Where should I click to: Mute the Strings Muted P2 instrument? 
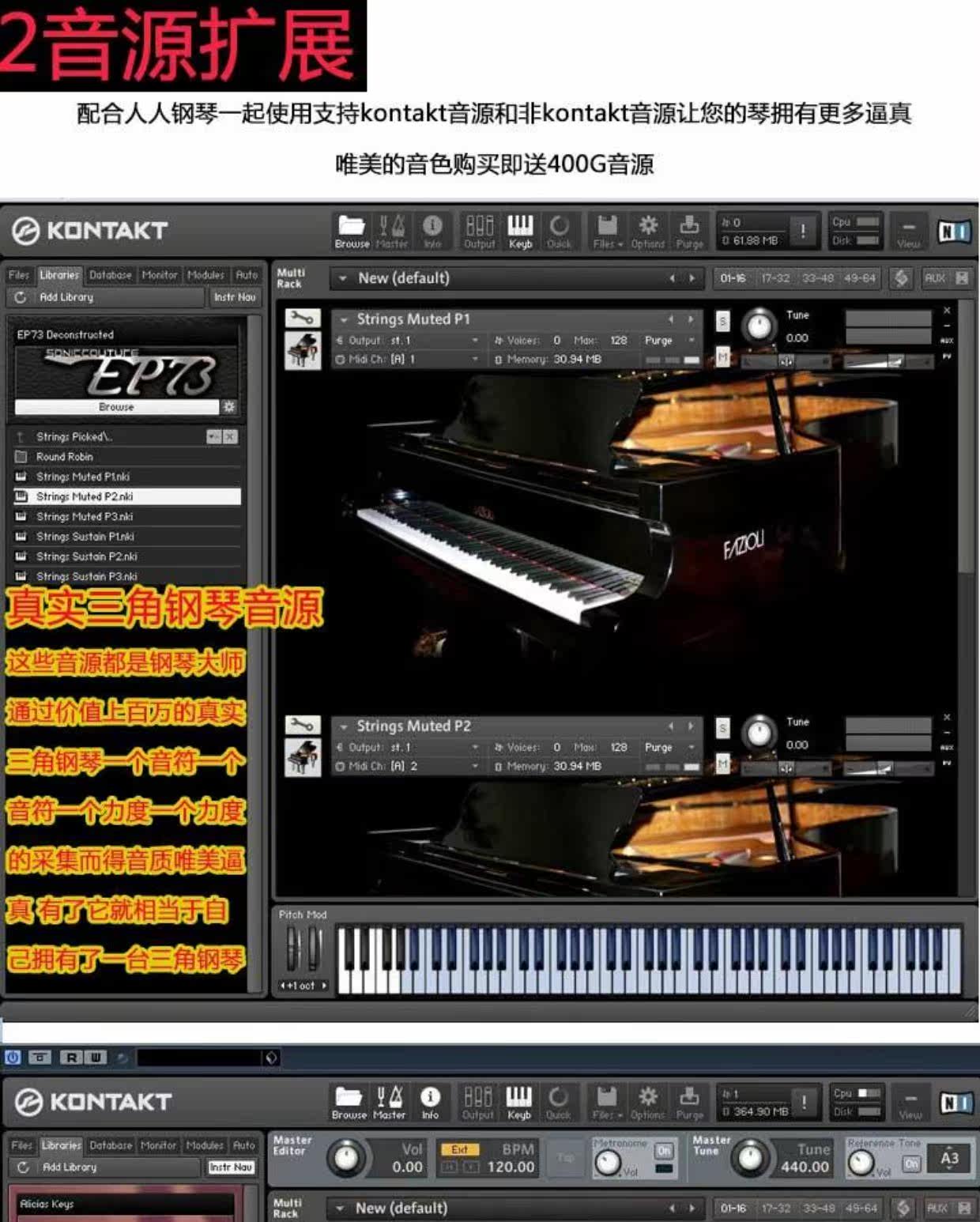click(x=722, y=763)
